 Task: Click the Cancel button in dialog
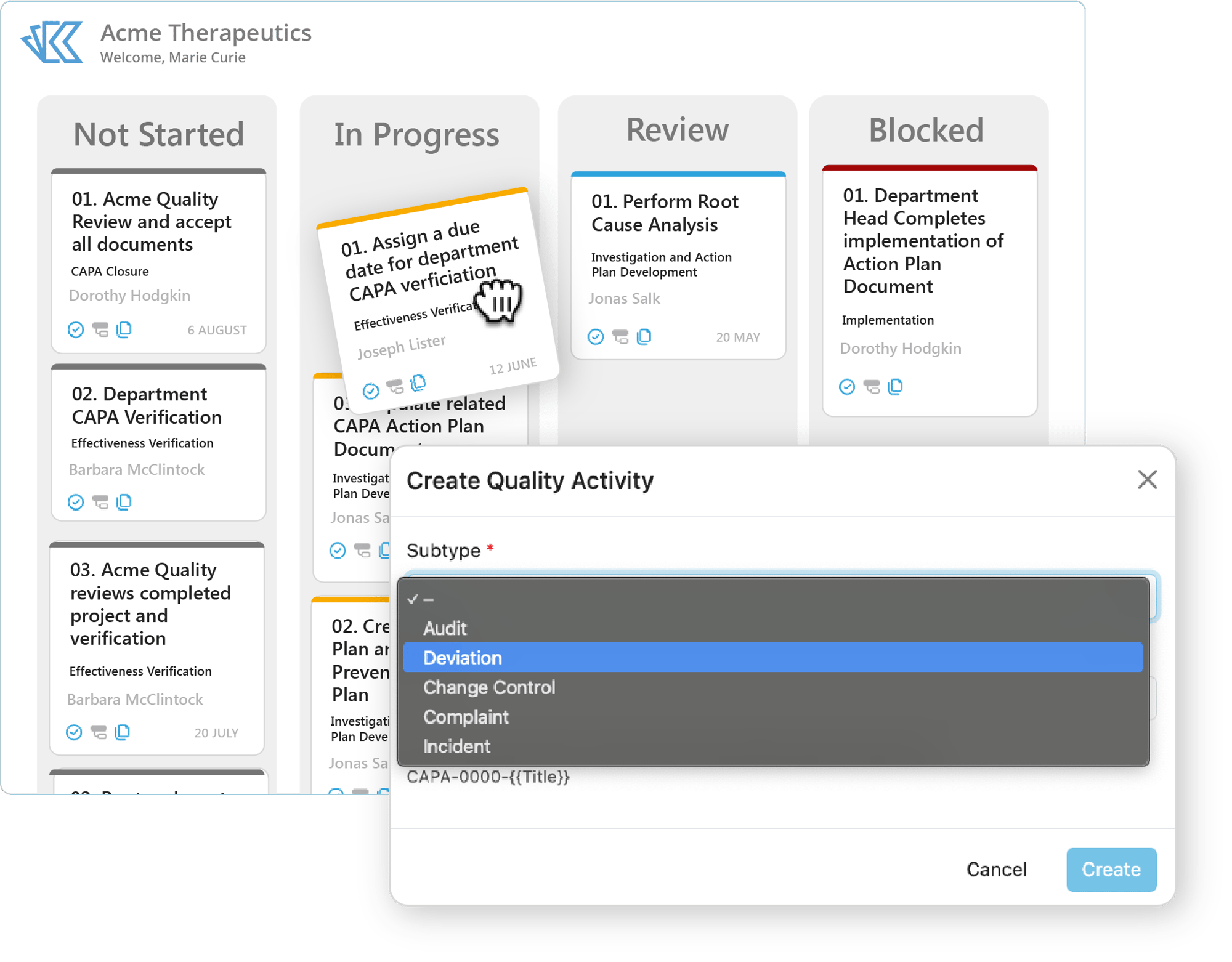click(x=998, y=869)
